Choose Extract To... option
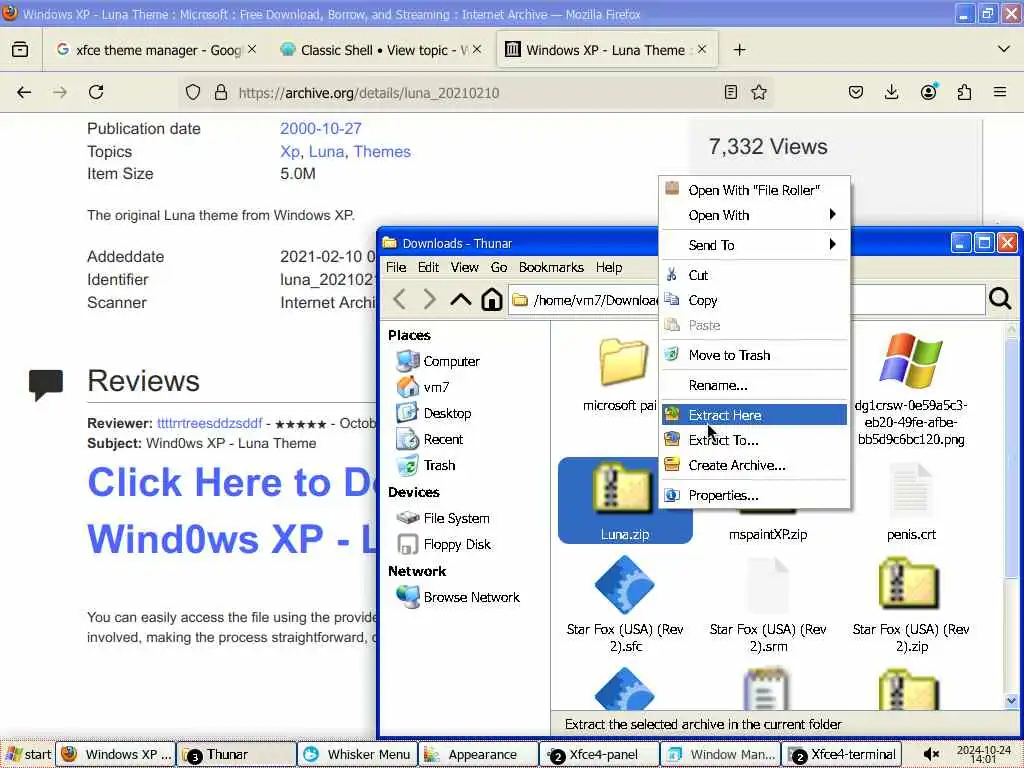This screenshot has width=1024, height=768. (754, 440)
